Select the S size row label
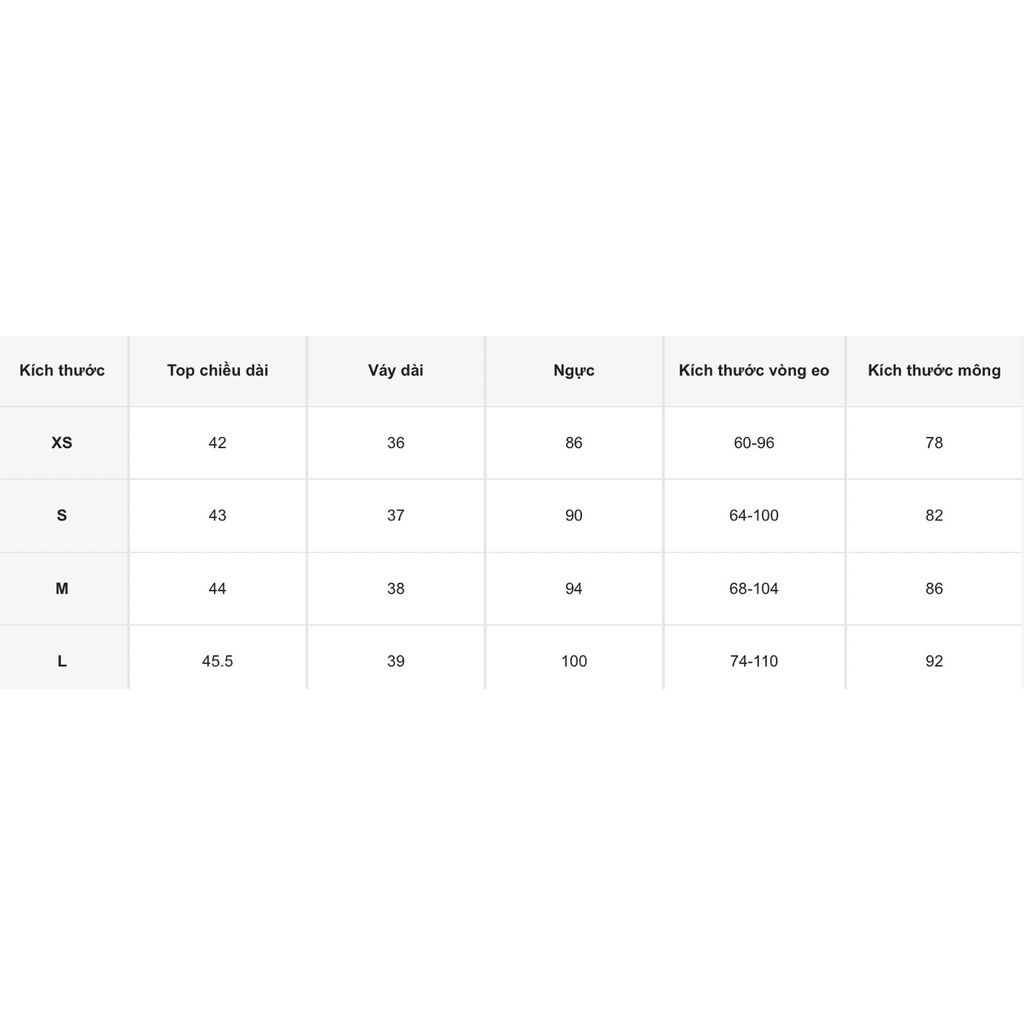This screenshot has height=1024, width=1024. tap(62, 516)
